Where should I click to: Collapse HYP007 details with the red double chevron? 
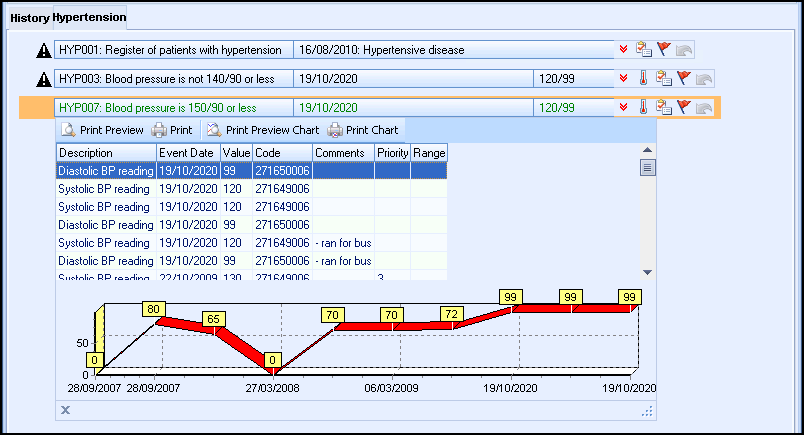[623, 108]
